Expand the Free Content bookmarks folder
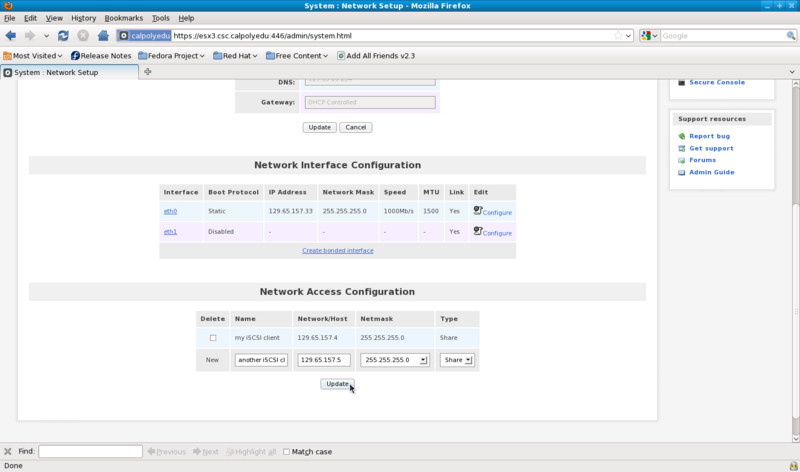The height and width of the screenshot is (472, 800). [297, 56]
